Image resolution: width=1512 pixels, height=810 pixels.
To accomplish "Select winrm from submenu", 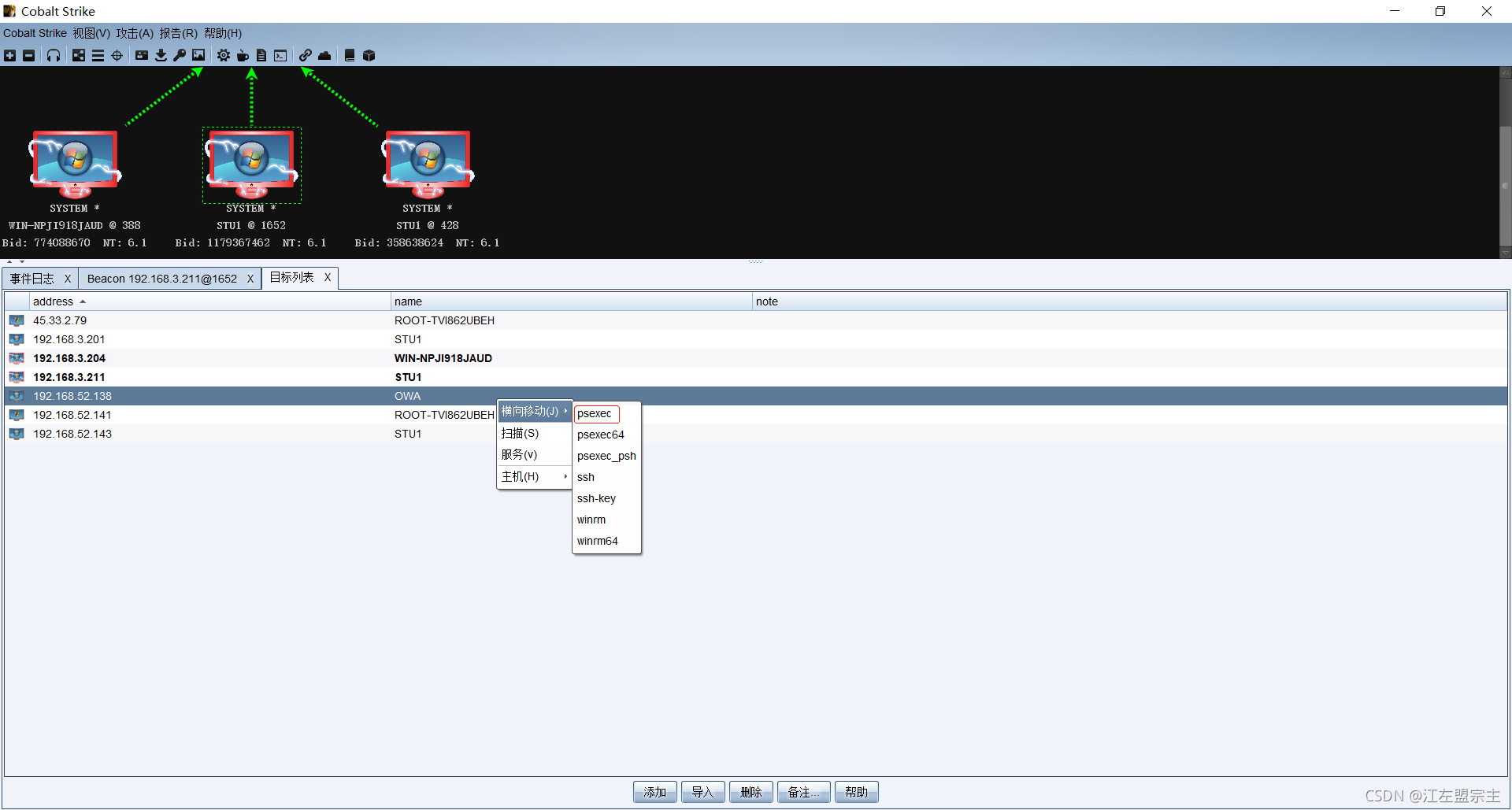I will (606, 520).
